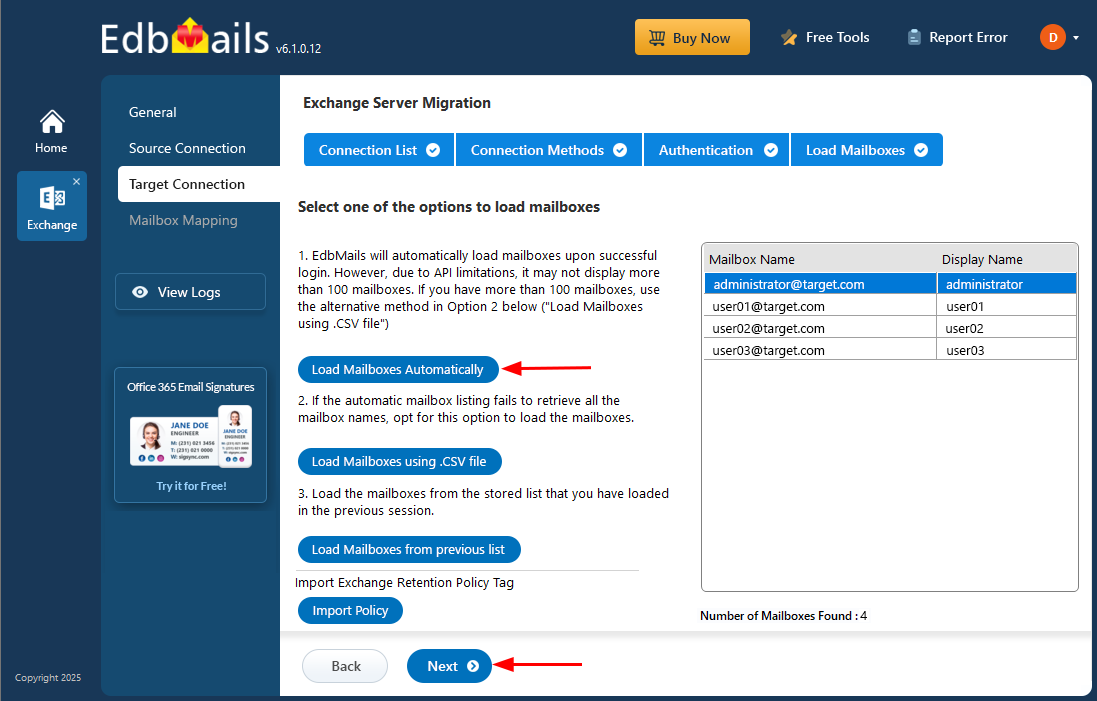Click the Office 365 Email Signatures banner
The height and width of the screenshot is (701, 1097).
[x=190, y=435]
